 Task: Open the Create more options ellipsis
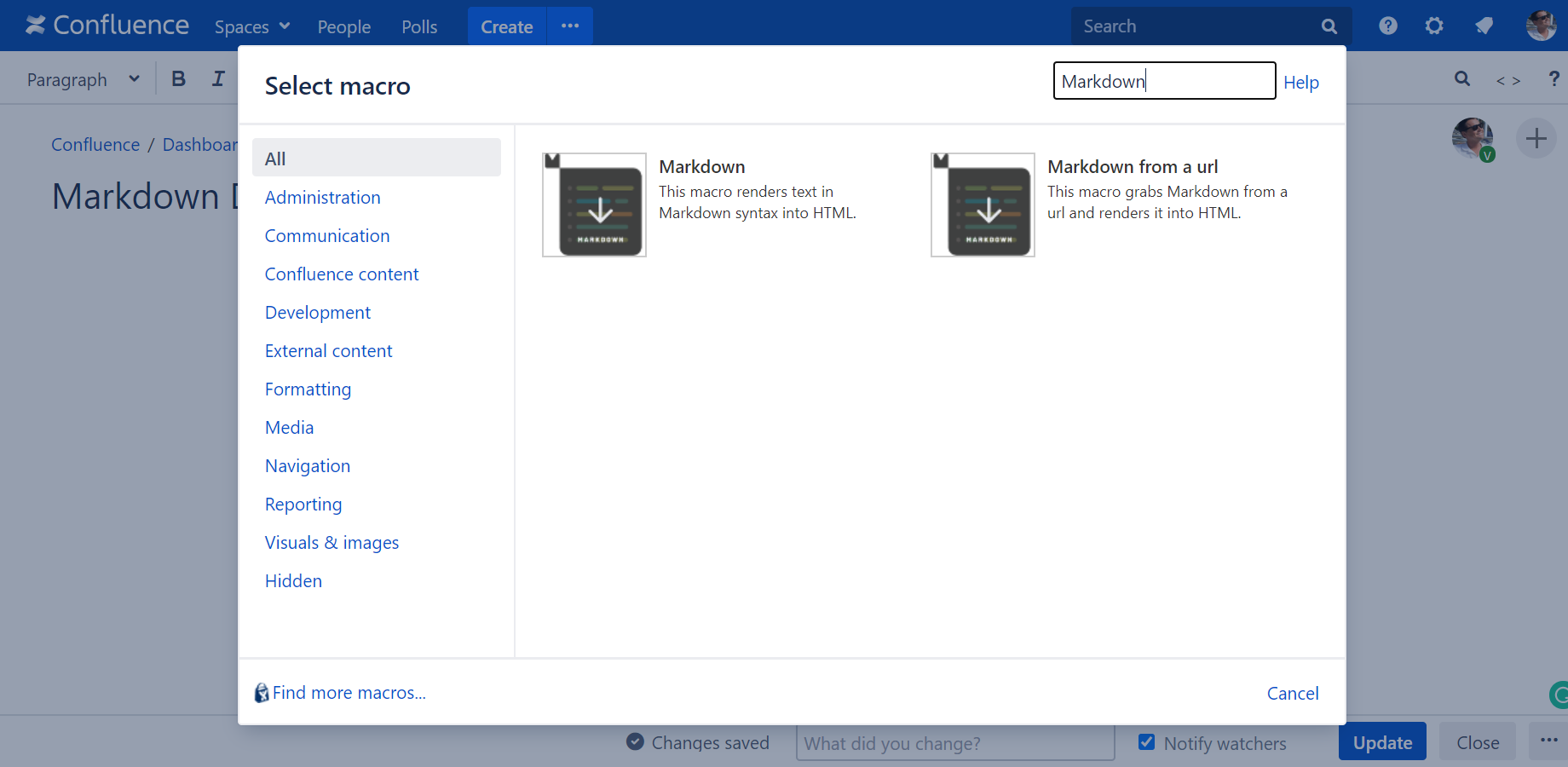[570, 26]
